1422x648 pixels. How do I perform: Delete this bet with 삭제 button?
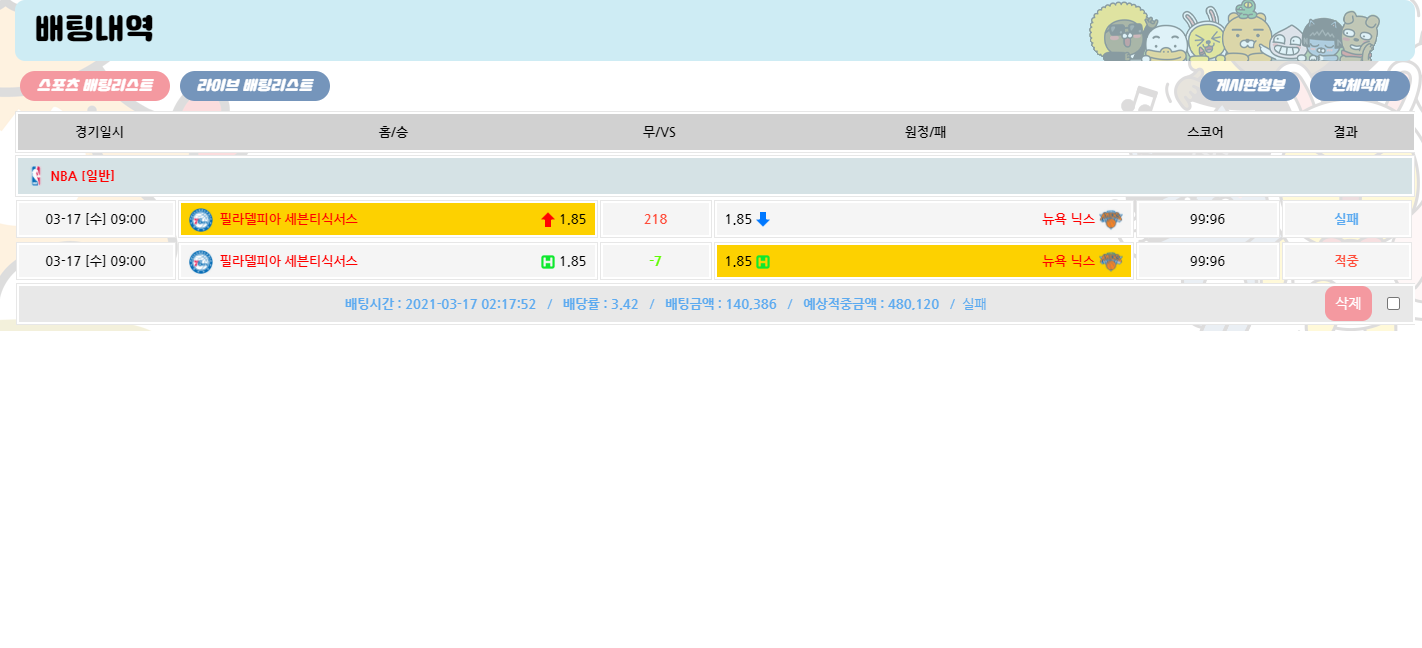[1347, 304]
